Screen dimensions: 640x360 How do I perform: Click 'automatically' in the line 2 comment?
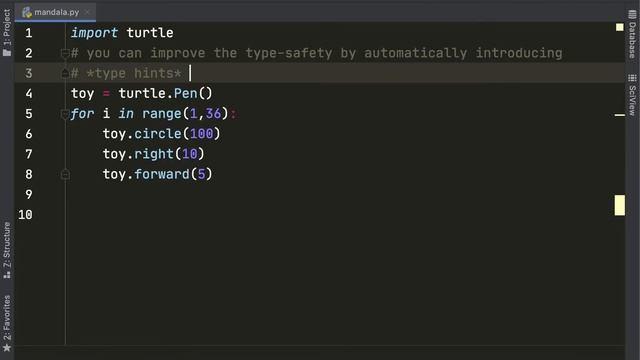(x=416, y=53)
